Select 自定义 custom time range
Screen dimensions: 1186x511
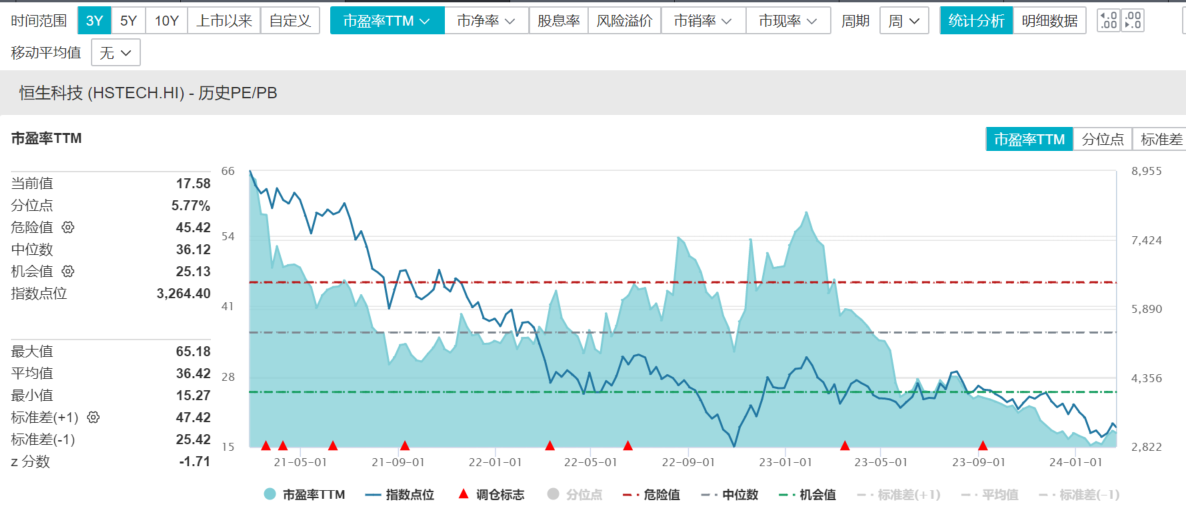point(290,20)
